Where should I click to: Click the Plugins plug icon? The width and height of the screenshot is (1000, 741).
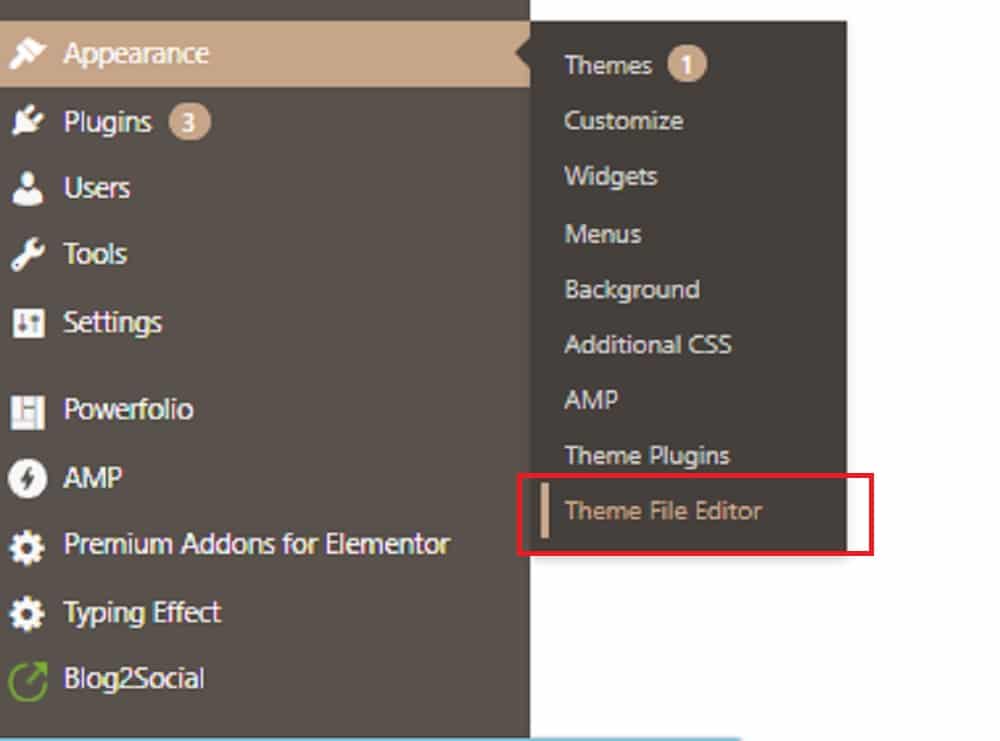[x=27, y=121]
